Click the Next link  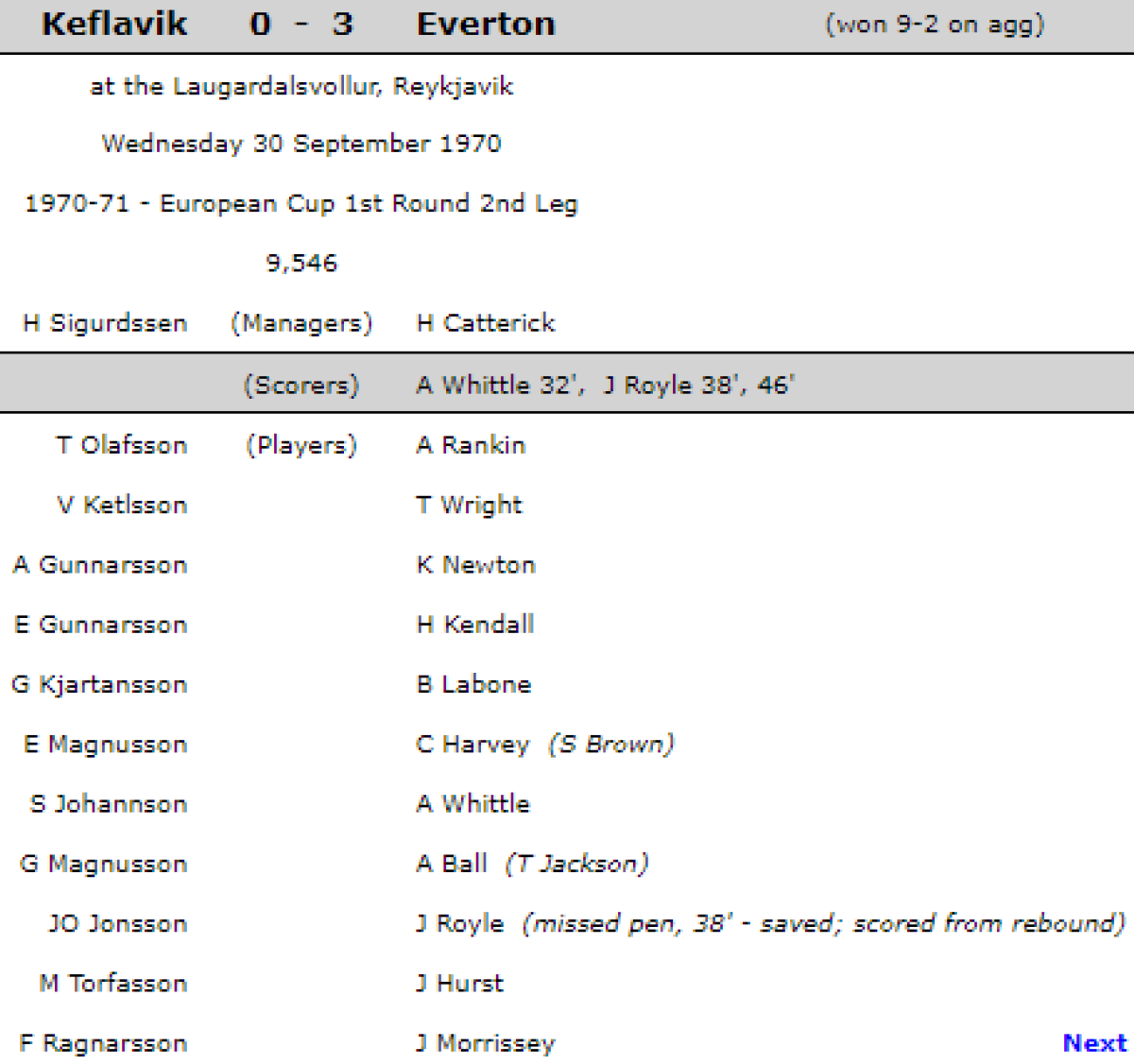(1094, 1043)
